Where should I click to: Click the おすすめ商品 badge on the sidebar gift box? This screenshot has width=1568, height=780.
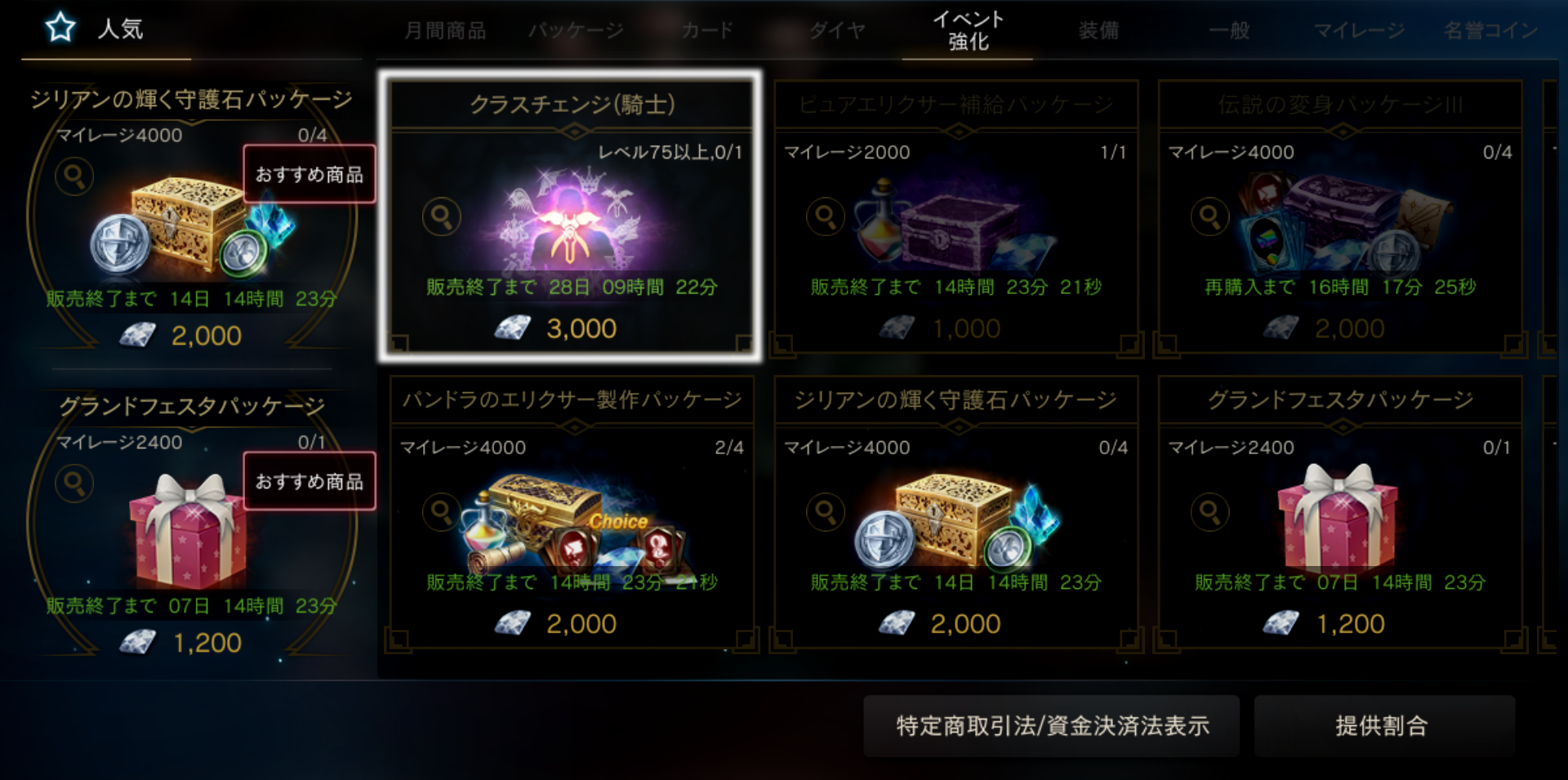pyautogui.click(x=310, y=481)
